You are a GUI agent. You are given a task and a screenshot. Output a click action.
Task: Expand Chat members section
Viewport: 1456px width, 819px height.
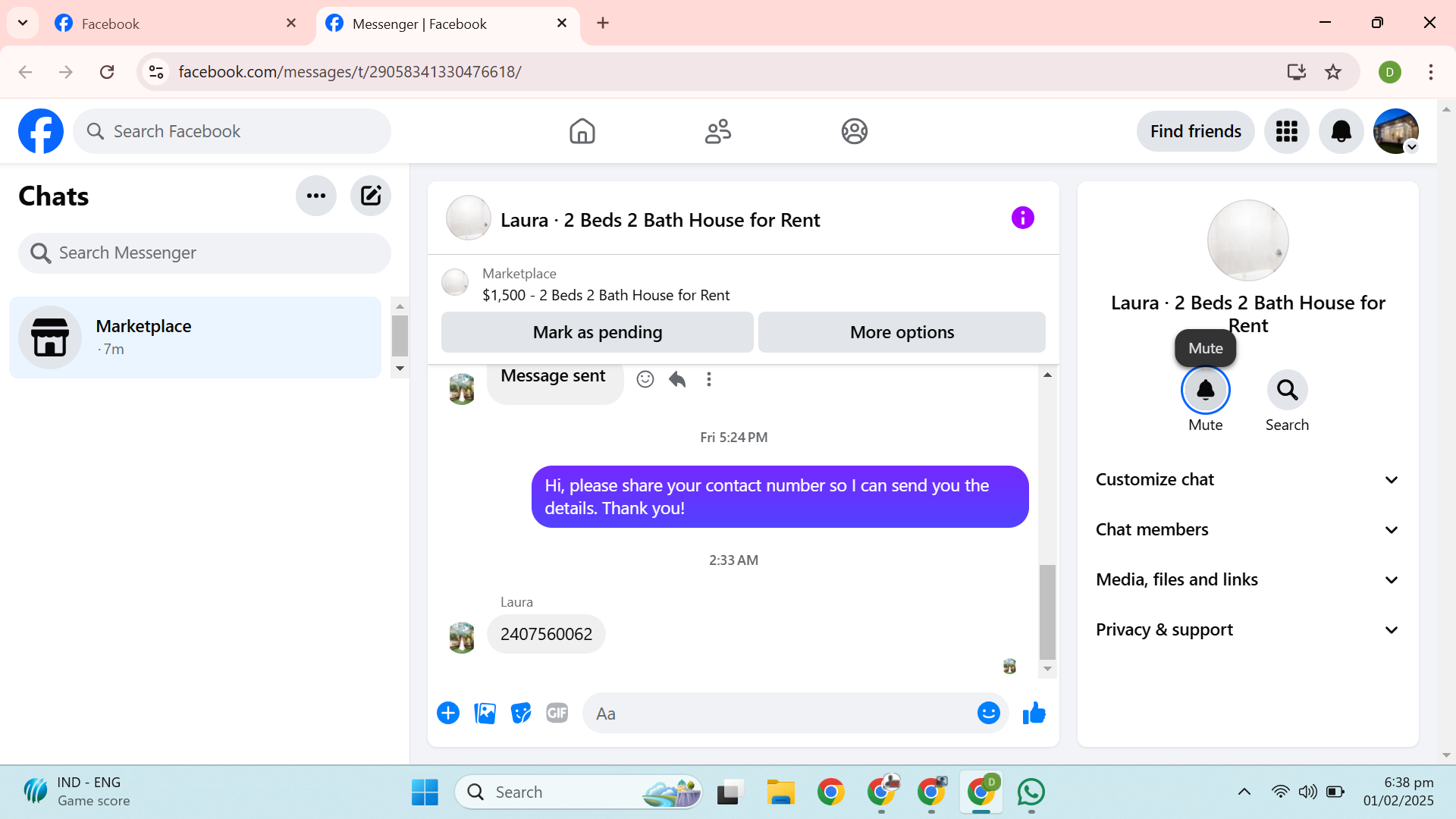pyautogui.click(x=1247, y=529)
